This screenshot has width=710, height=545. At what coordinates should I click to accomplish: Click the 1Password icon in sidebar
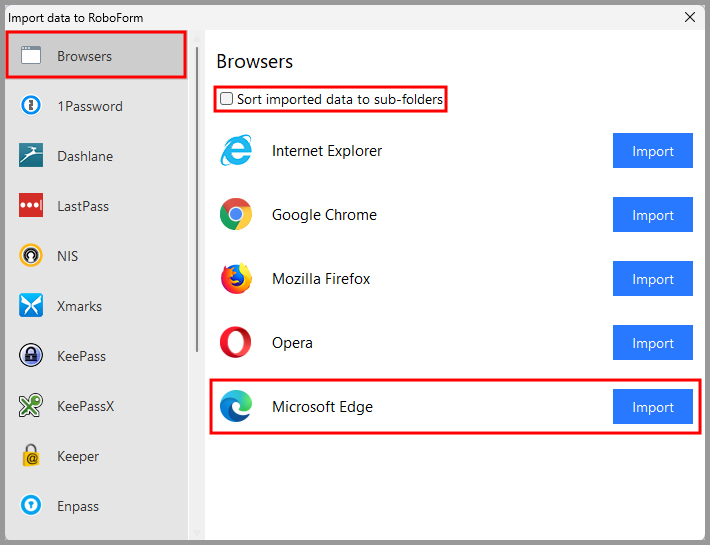click(31, 106)
